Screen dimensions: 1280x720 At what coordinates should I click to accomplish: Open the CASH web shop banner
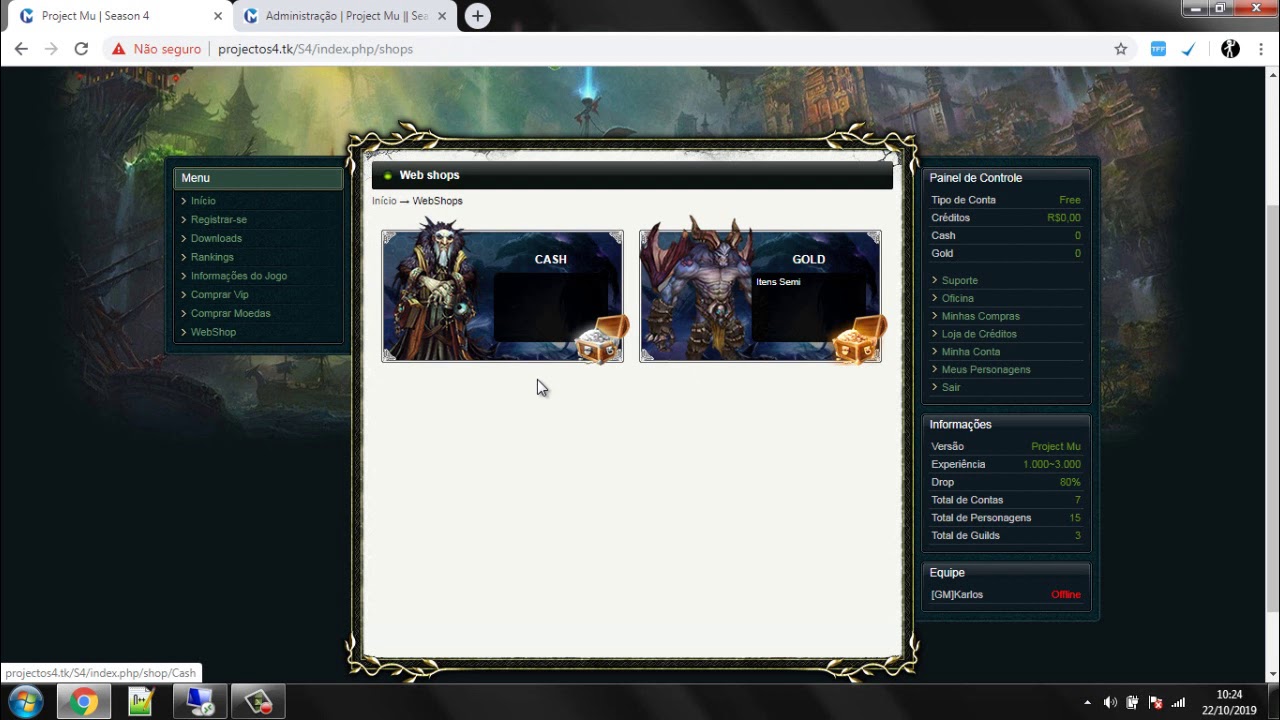[502, 296]
